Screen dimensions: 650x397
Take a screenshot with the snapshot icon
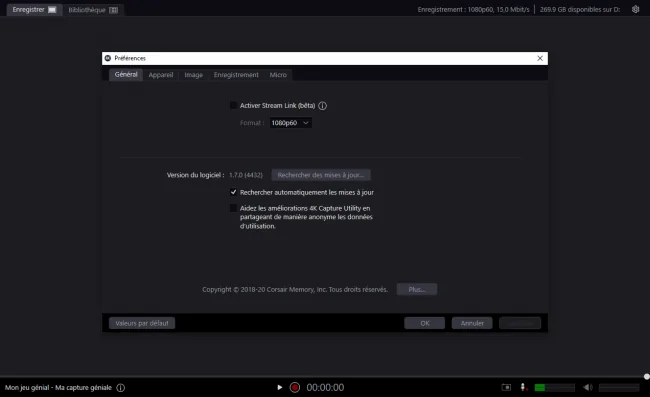506,387
